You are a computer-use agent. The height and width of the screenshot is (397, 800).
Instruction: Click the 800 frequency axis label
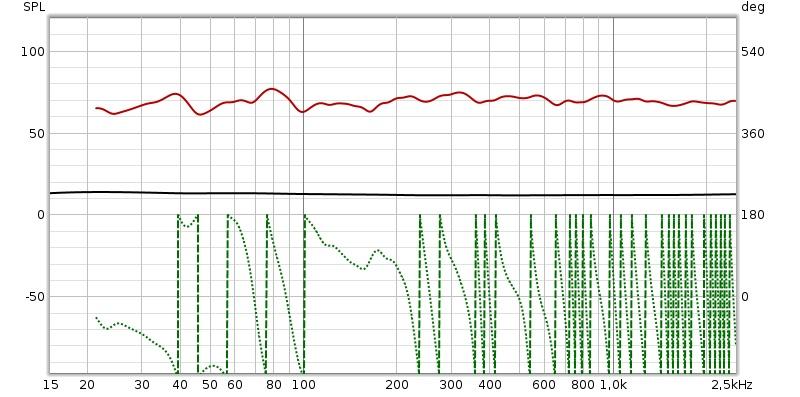[x=583, y=384]
